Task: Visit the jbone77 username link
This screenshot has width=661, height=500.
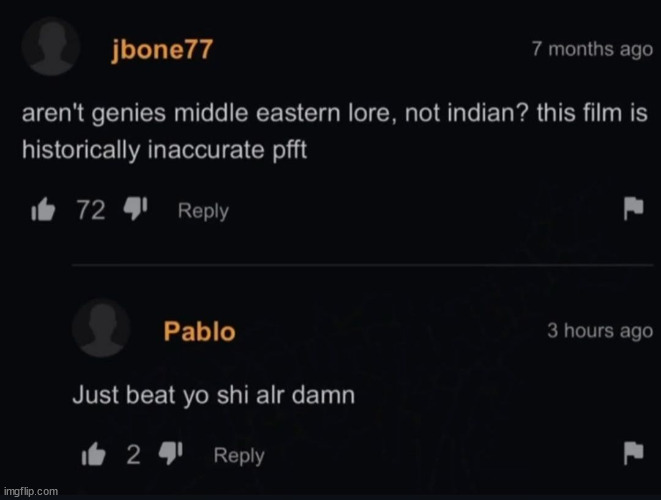Action: [x=162, y=50]
